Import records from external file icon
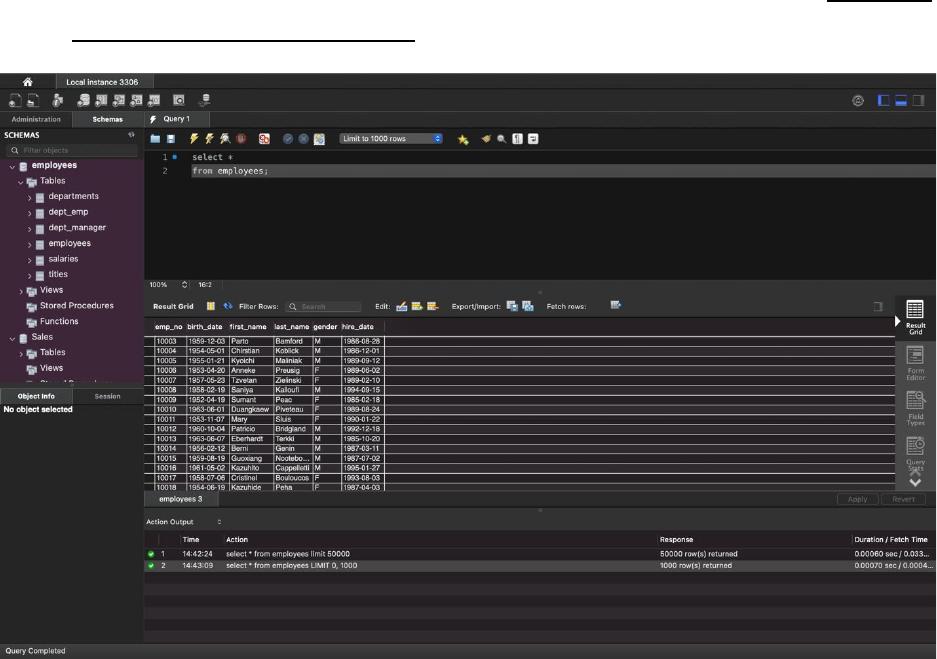Image resolution: width=937 pixels, height=659 pixels. point(528,306)
